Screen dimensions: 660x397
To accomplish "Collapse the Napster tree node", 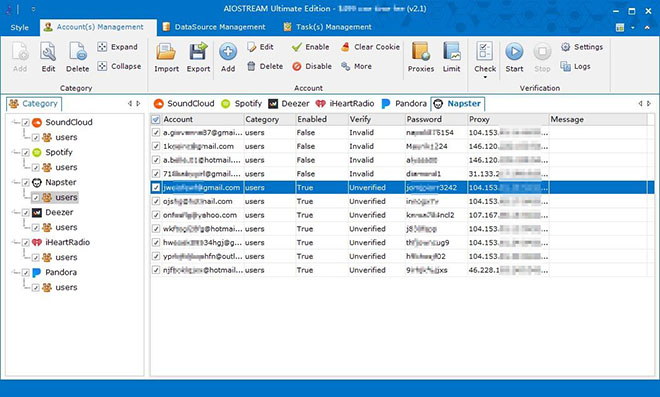I will click(16, 182).
